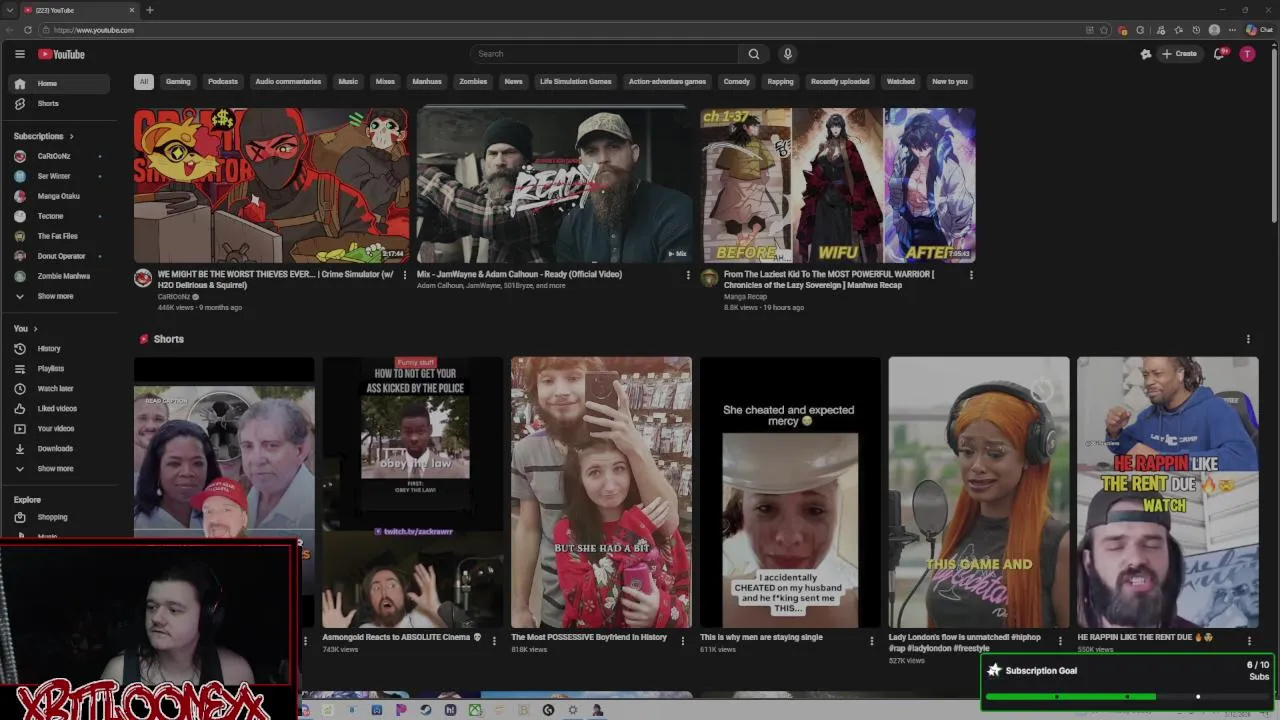Open the Shorts shelf options menu
This screenshot has height=720, width=1280.
pyautogui.click(x=1248, y=339)
